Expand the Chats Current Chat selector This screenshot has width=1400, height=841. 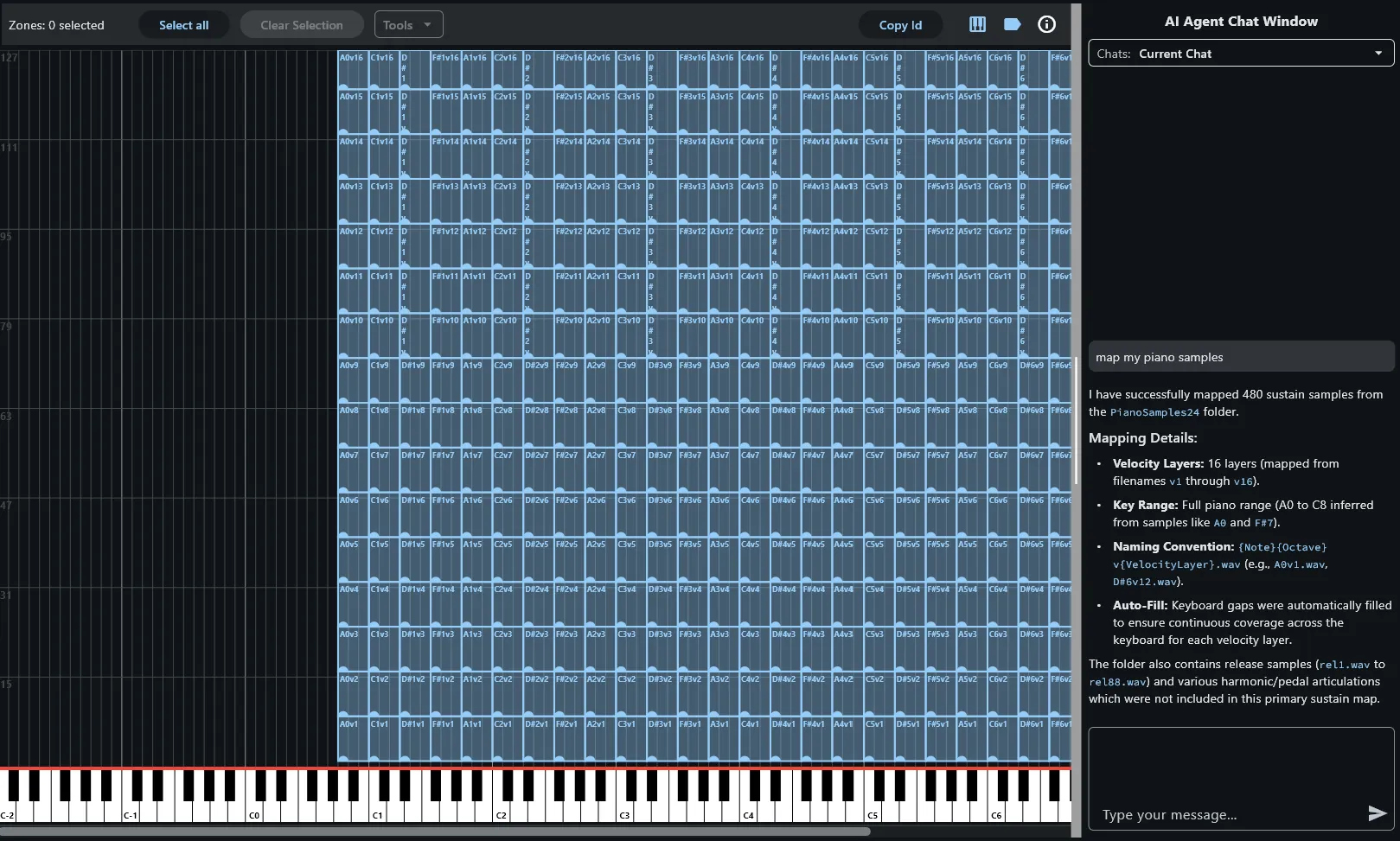1241,54
